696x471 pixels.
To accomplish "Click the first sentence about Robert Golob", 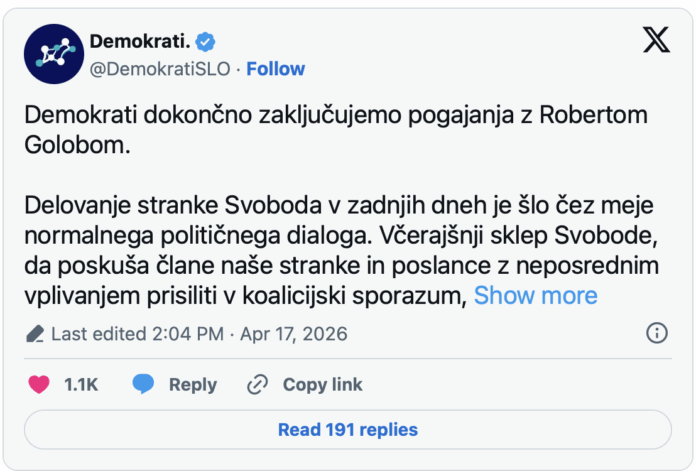I will [x=336, y=128].
